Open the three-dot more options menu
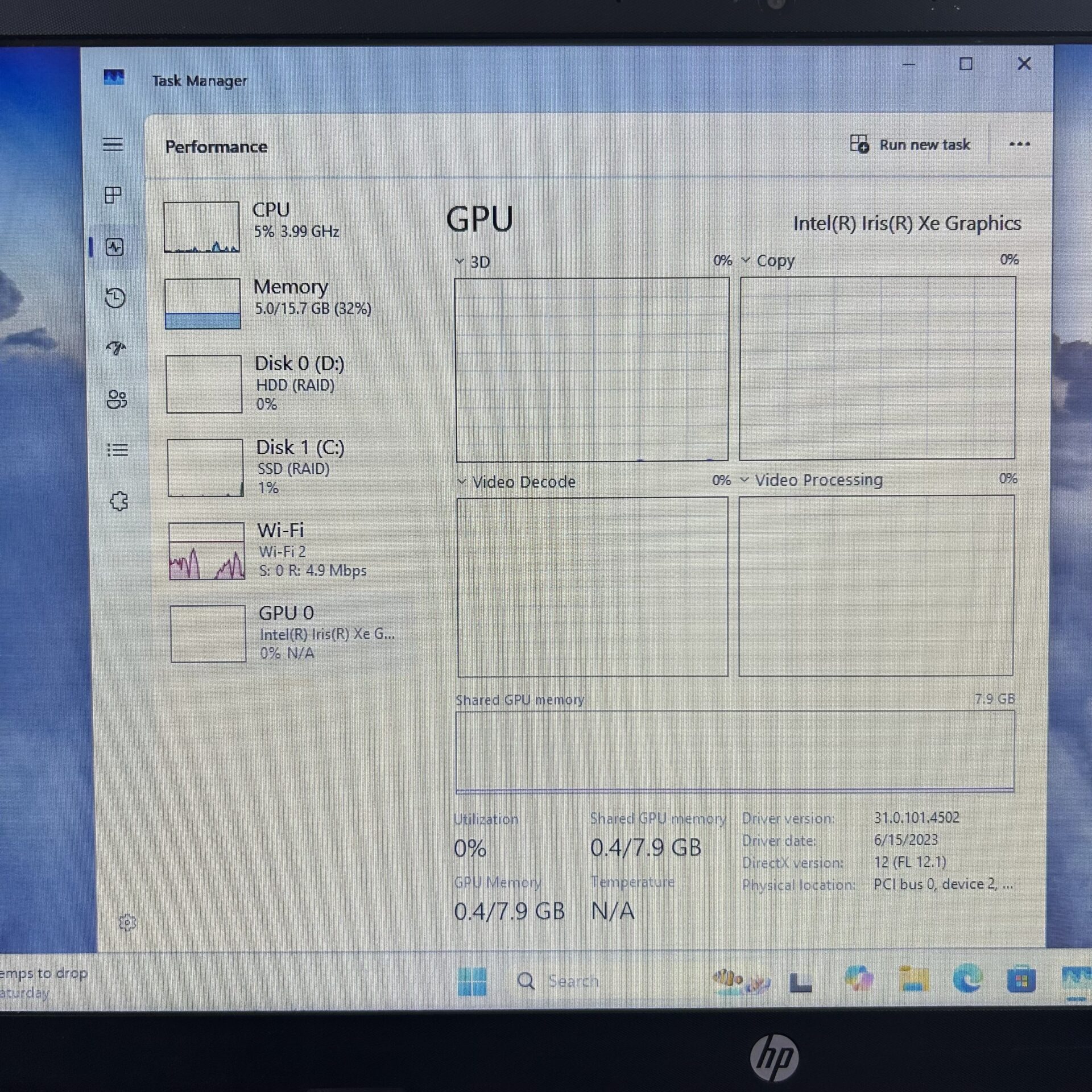 pyautogui.click(x=1019, y=144)
